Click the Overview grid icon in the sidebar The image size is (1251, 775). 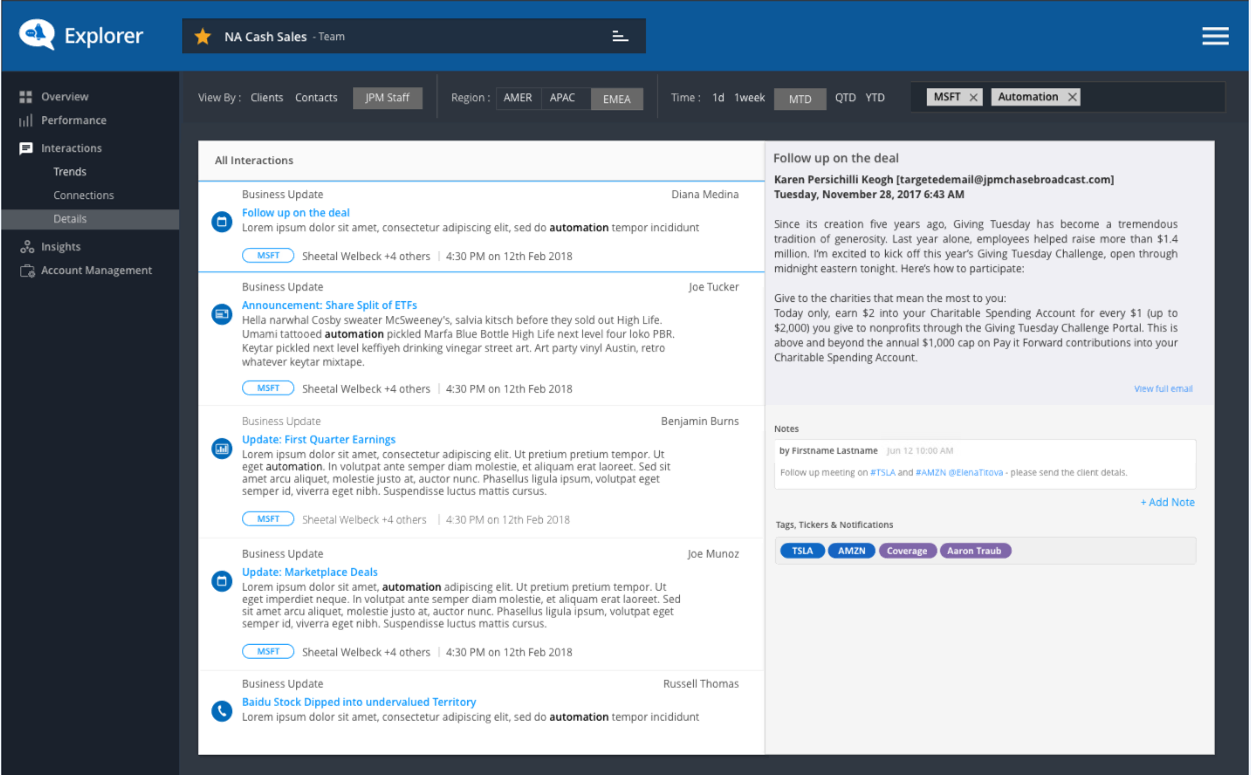point(26,97)
